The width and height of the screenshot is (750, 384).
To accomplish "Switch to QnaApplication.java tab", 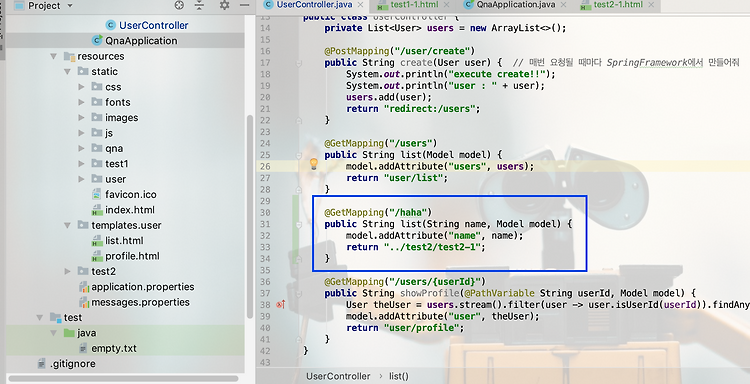I will click(x=516, y=5).
